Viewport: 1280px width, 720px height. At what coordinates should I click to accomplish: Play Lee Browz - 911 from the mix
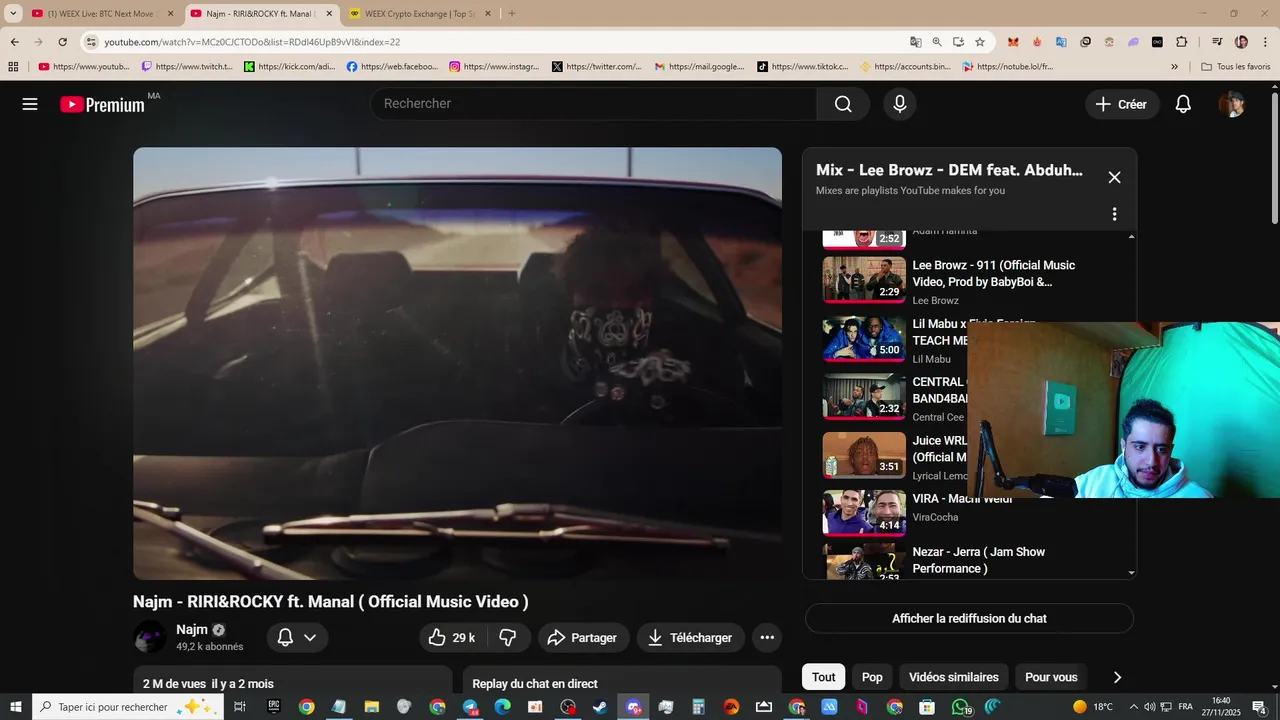pyautogui.click(x=864, y=279)
